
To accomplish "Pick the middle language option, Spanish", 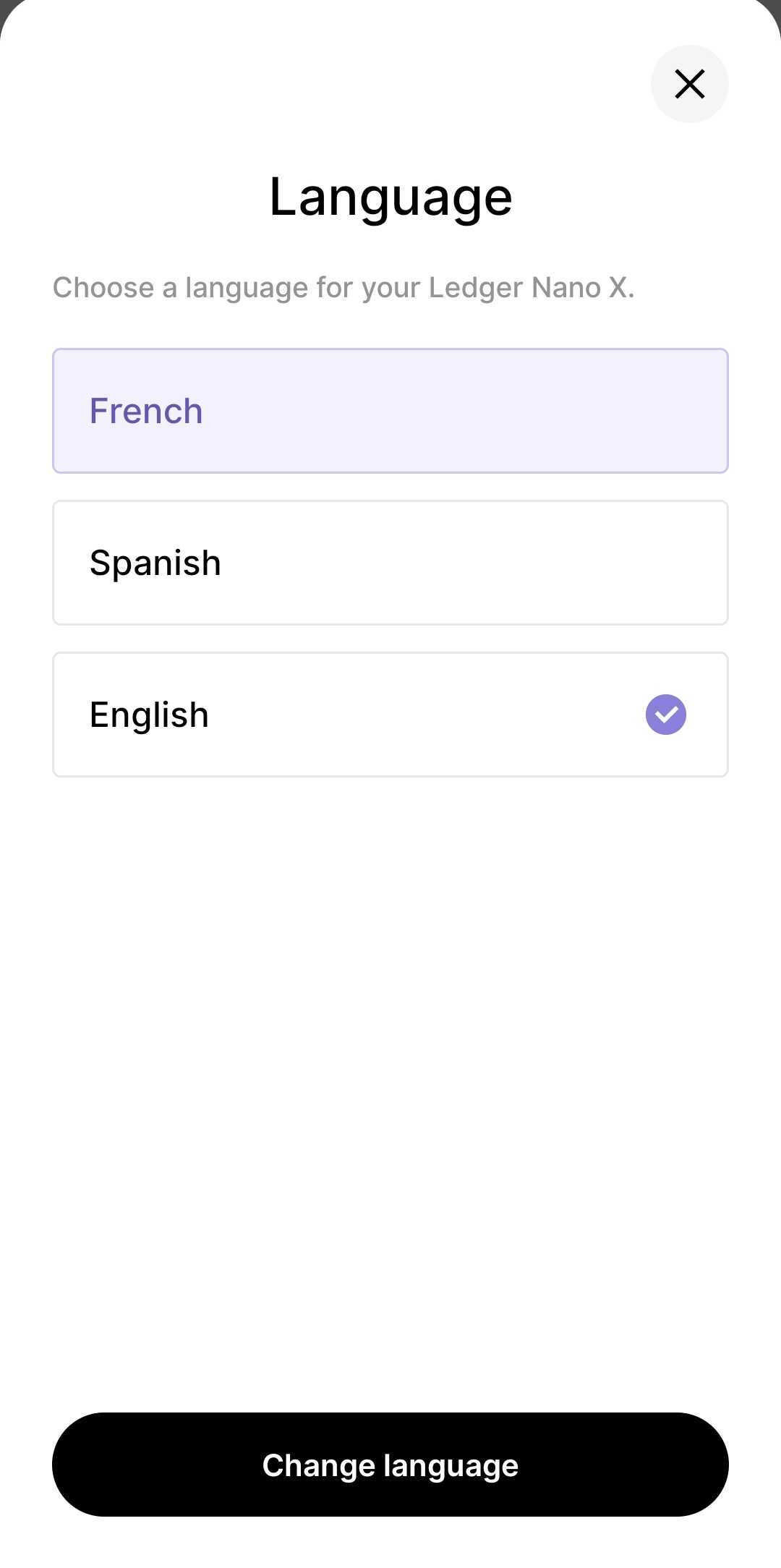I will click(390, 563).
